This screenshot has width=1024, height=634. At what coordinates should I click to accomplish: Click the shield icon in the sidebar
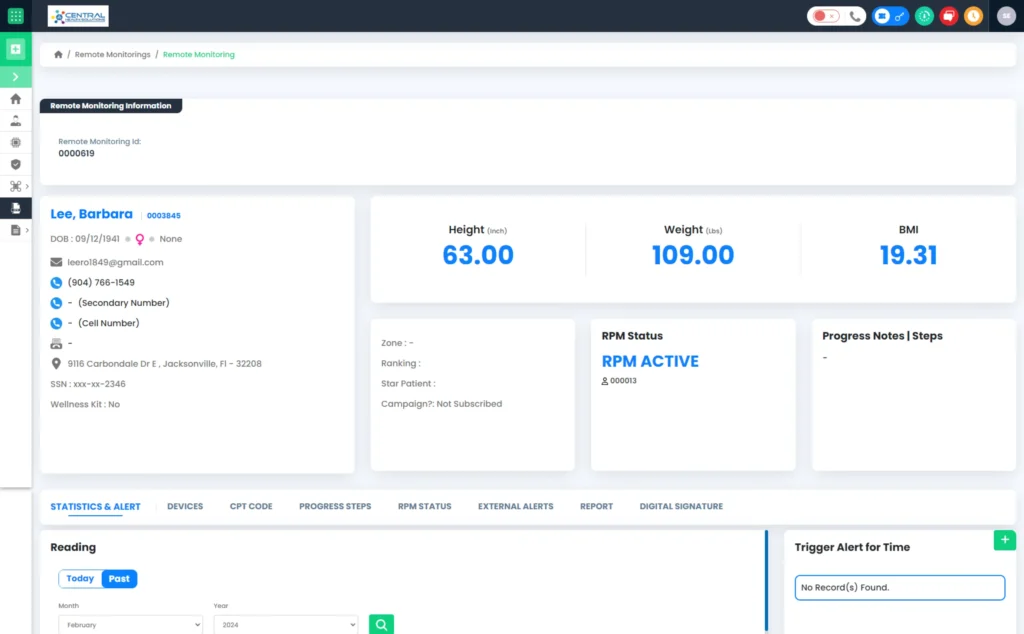point(15,164)
